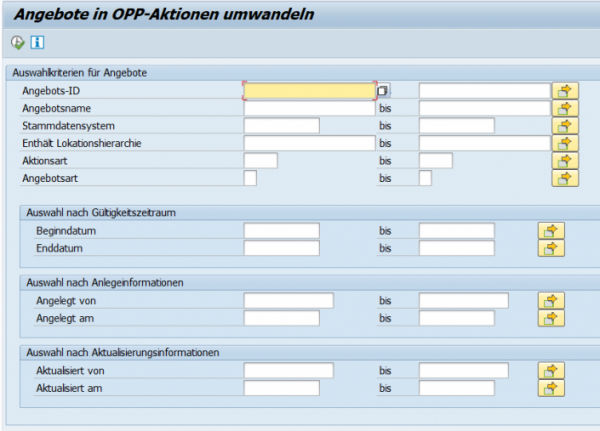Click the 'Enthält Lokationshierarchie' label
600x431 pixels.
[x=82, y=144]
